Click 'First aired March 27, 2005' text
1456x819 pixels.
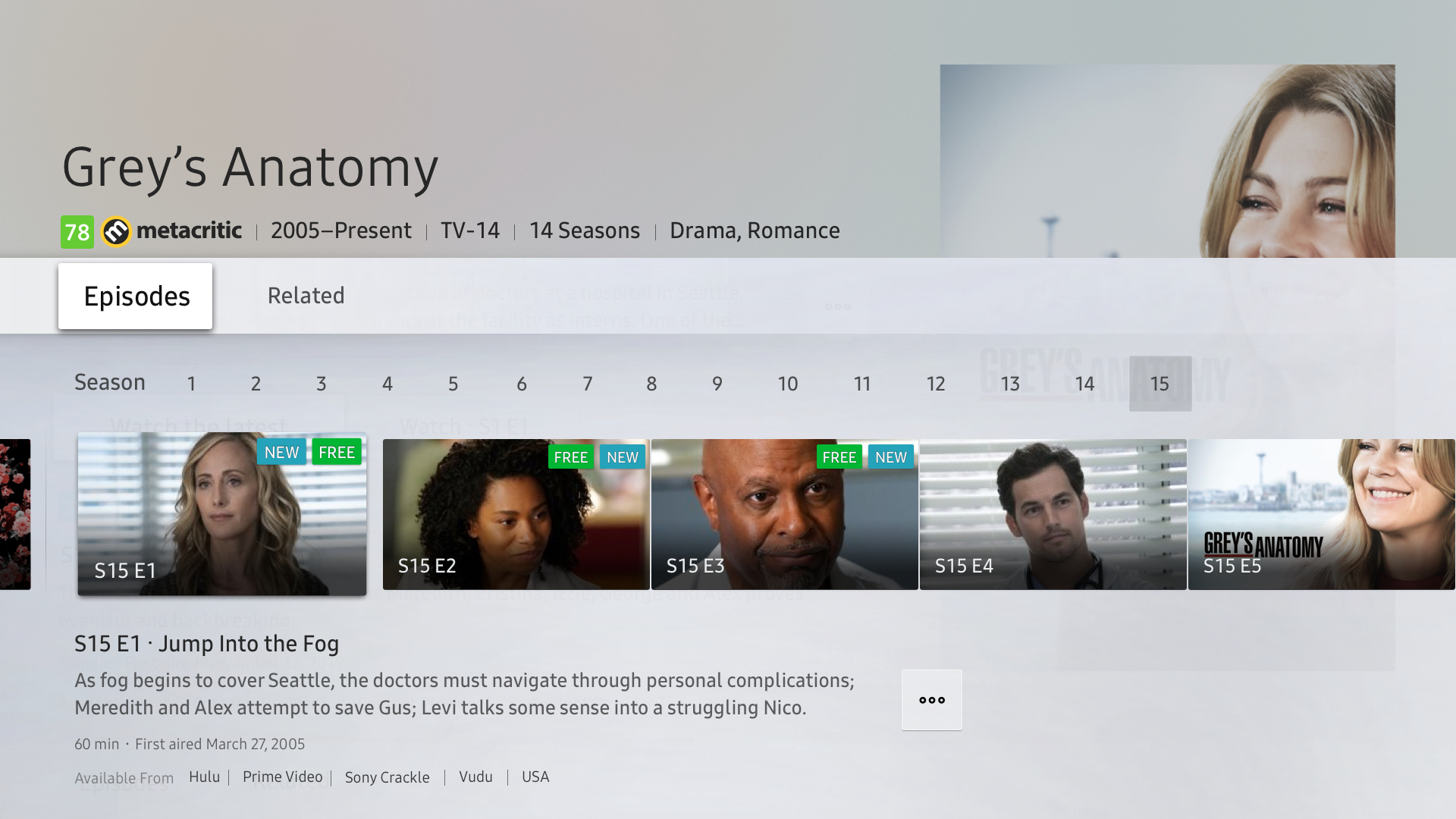pyautogui.click(x=220, y=744)
